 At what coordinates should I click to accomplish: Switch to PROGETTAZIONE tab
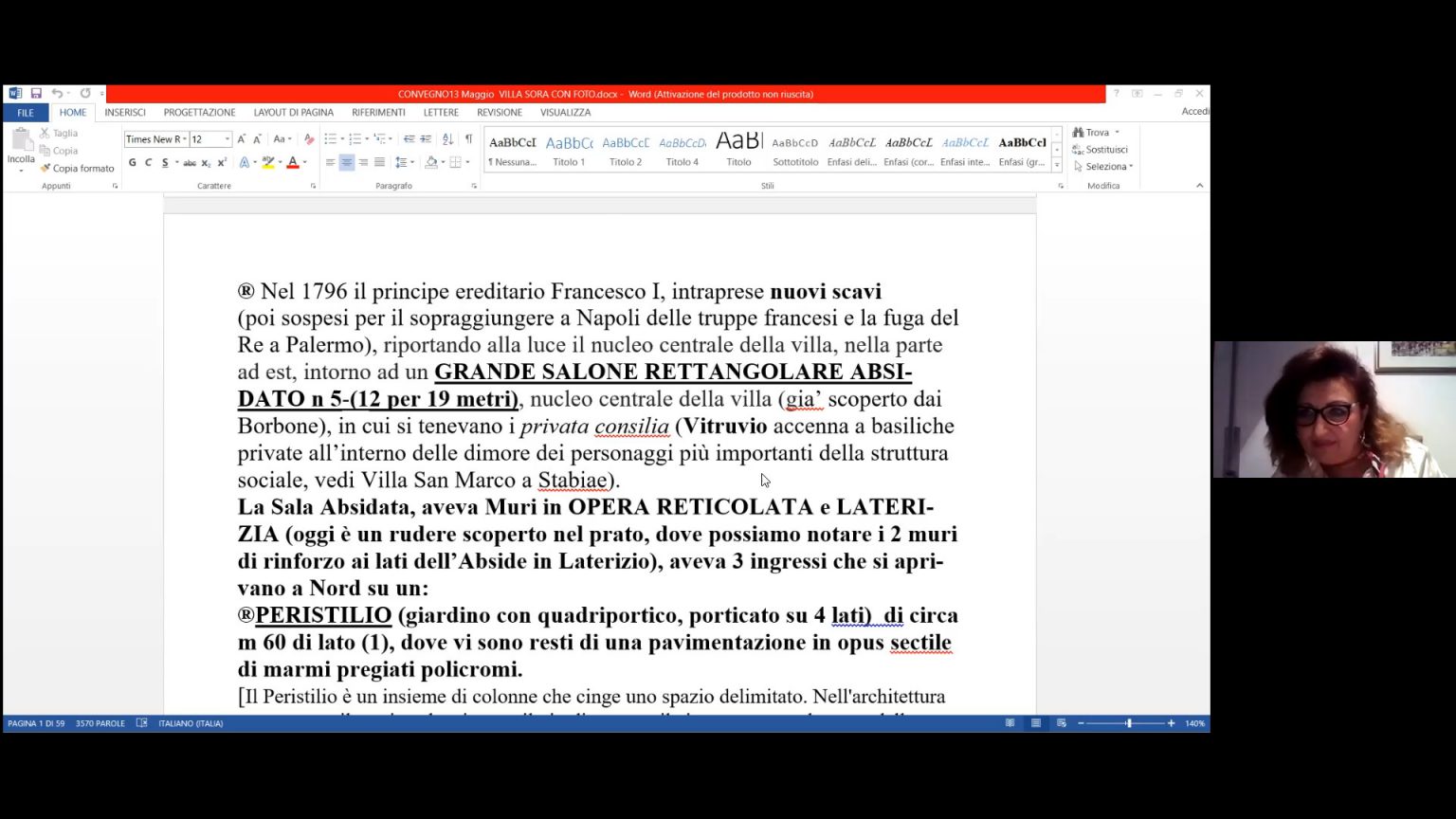click(x=199, y=112)
